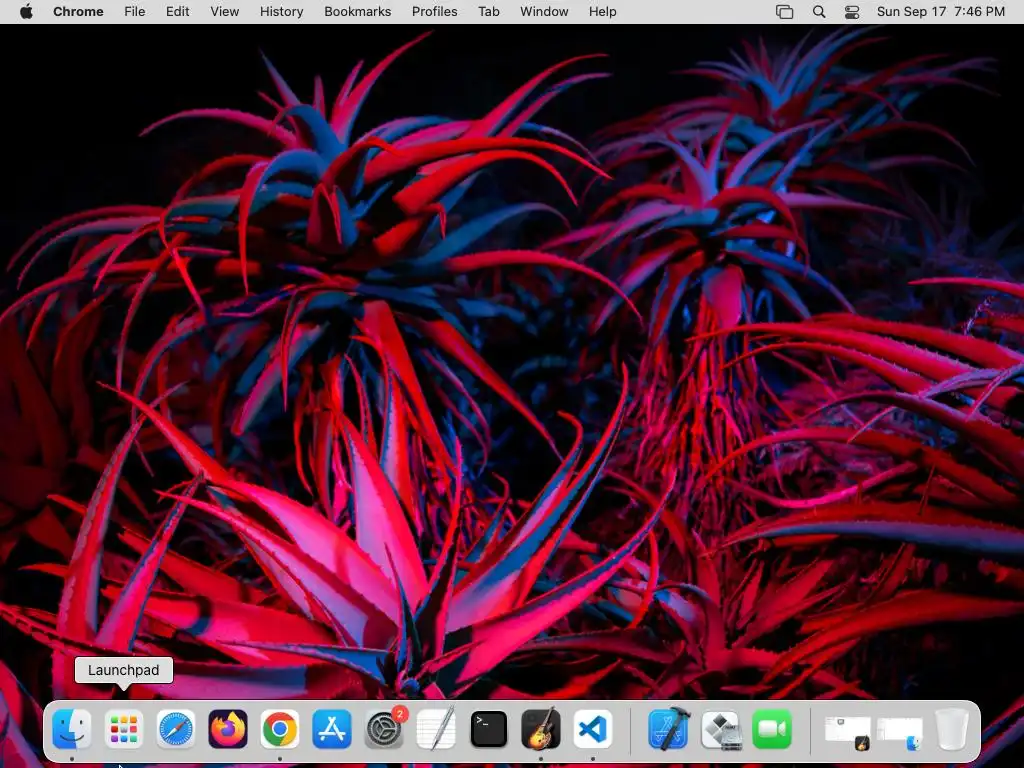The image size is (1024, 768).
Task: Open the History menu
Action: pyautogui.click(x=281, y=12)
